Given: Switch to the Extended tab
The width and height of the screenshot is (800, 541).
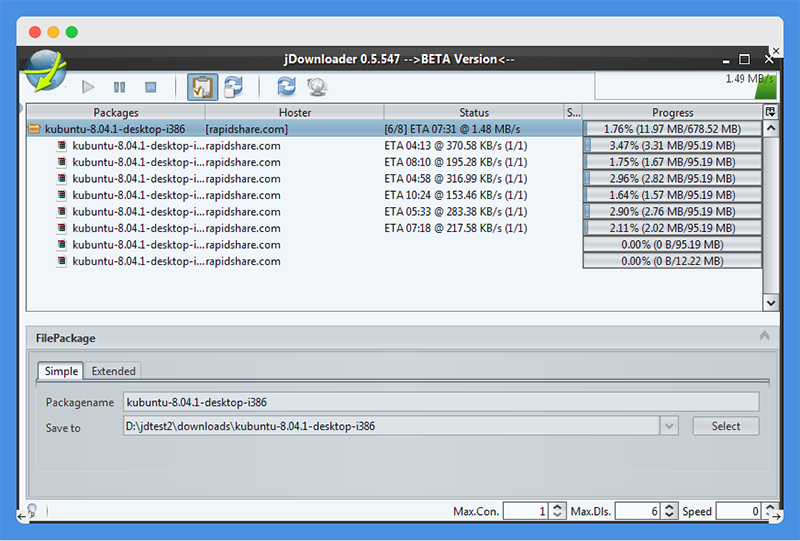Looking at the screenshot, I should (113, 371).
